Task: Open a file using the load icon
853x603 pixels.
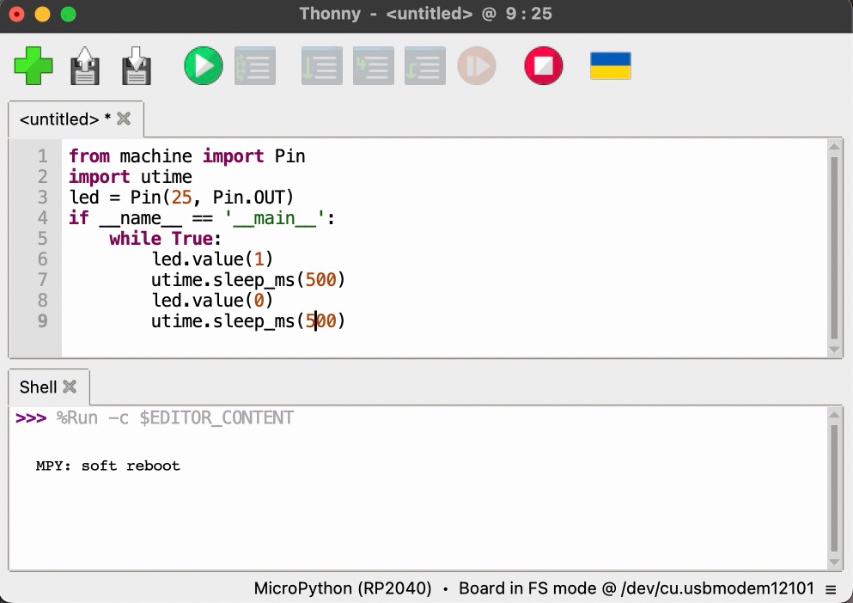Action: 85,66
